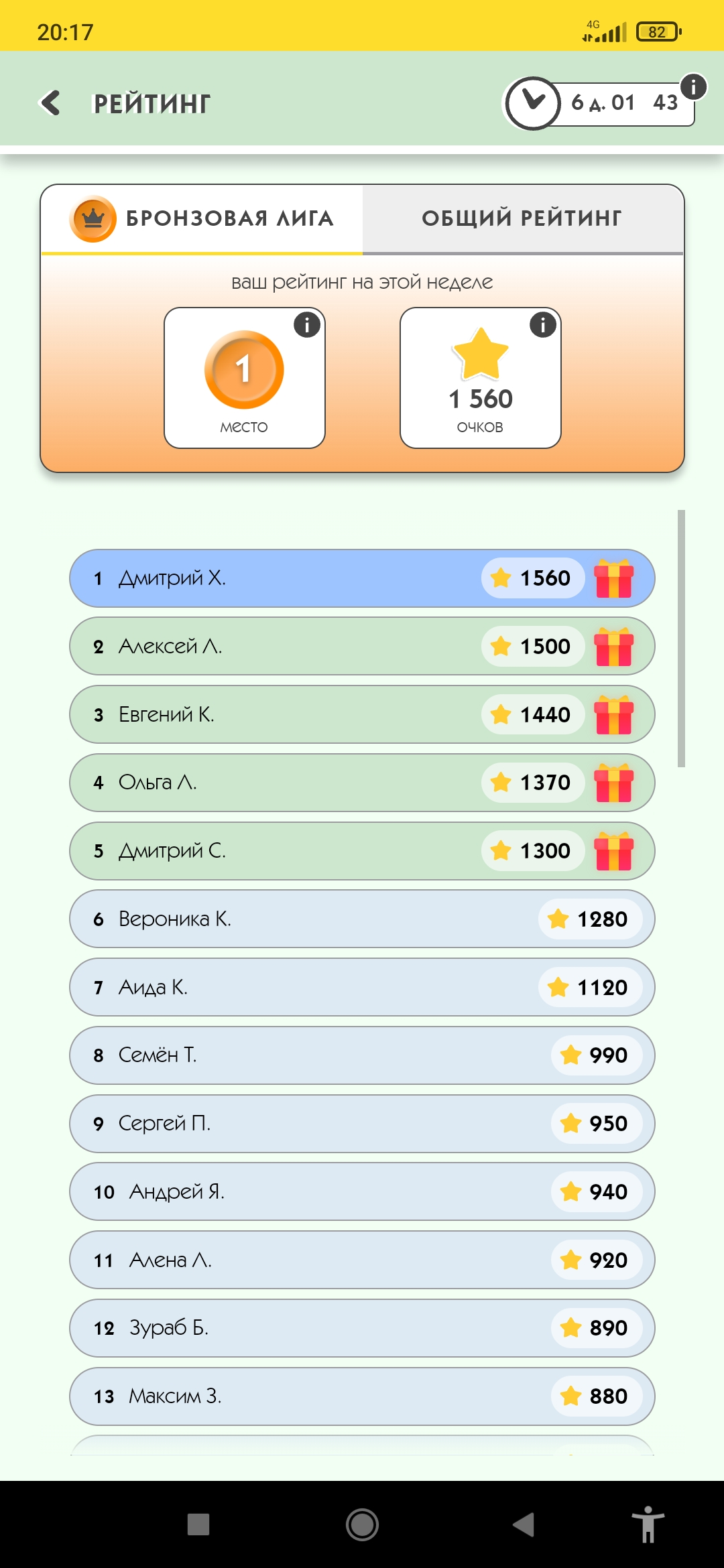Tap the gift icon for Алексей Л.
Viewport: 724px width, 1568px height.
pos(614,647)
